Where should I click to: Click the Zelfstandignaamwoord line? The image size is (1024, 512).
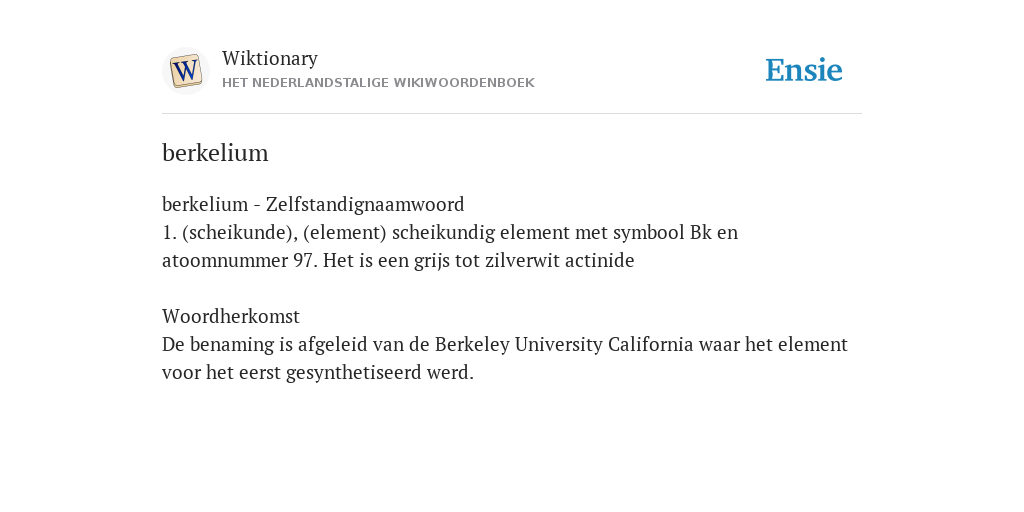point(313,204)
